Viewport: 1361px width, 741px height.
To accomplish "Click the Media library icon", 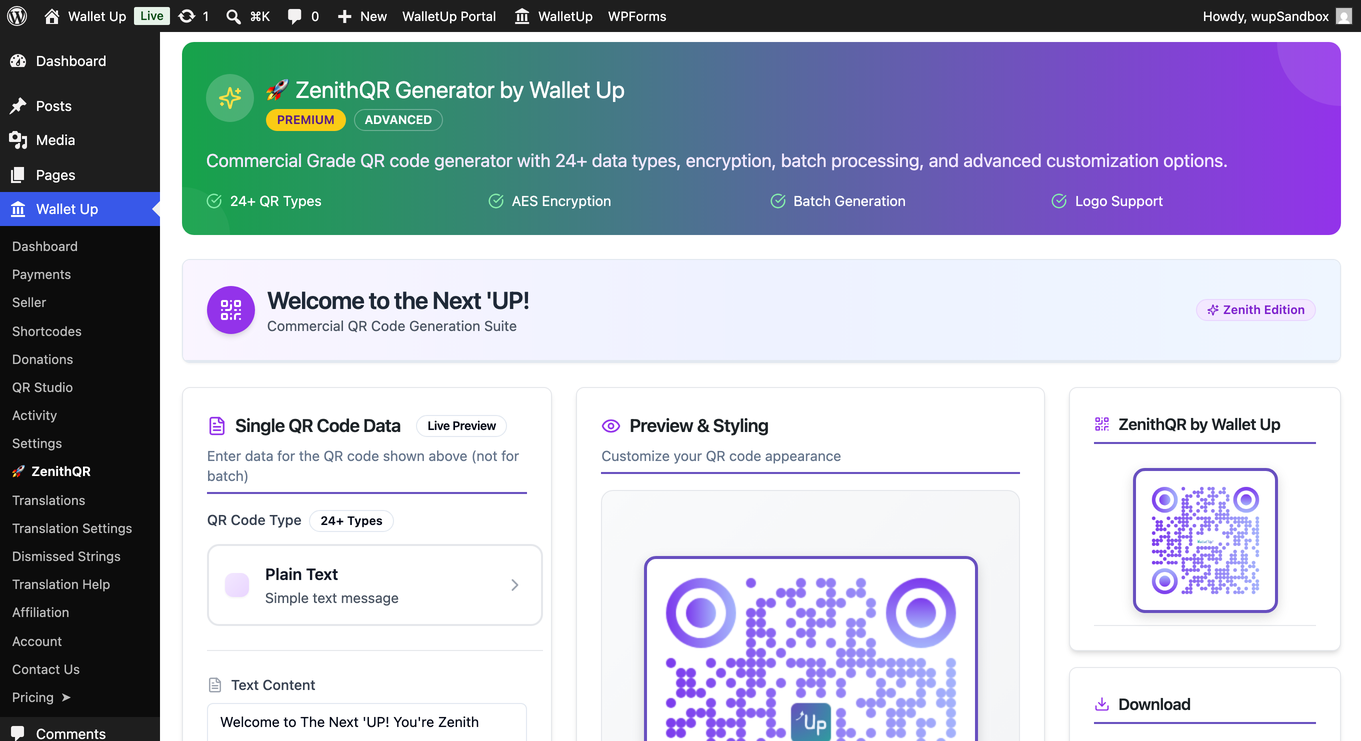I will (18, 140).
